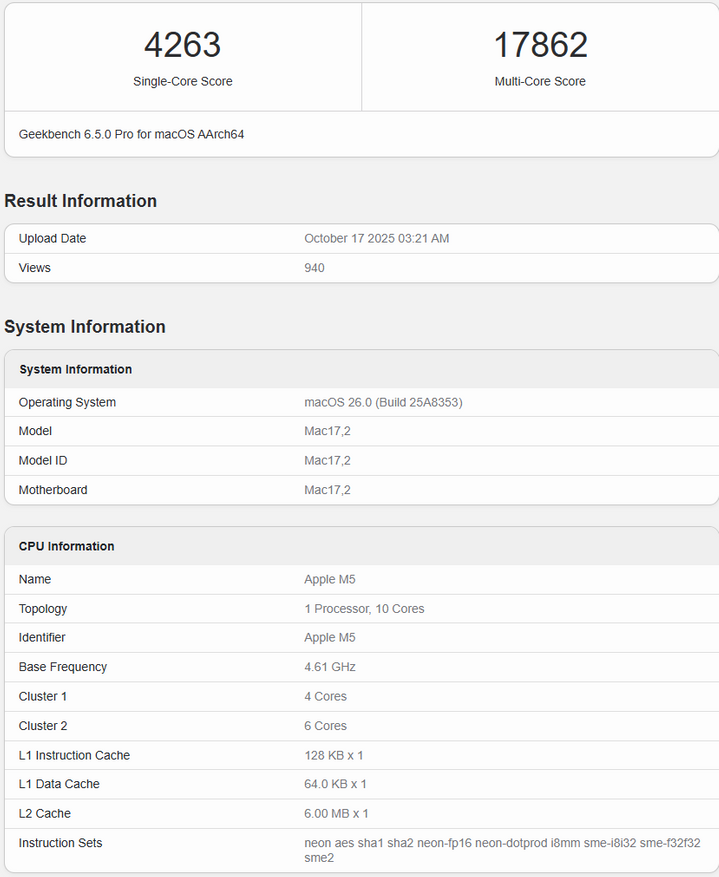The width and height of the screenshot is (719, 877).
Task: Click the Model ID value Mac17,2
Action: click(x=327, y=461)
